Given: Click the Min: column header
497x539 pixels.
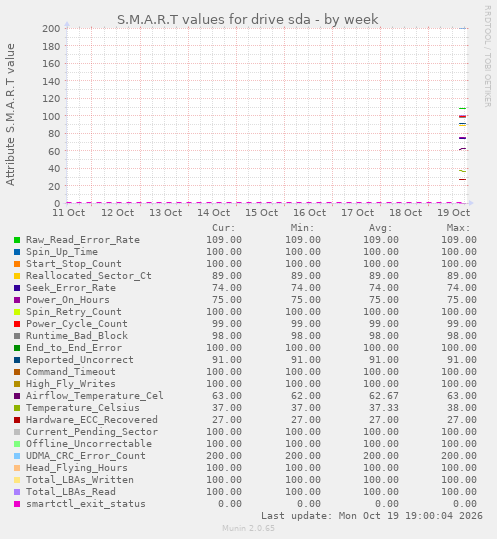Looking at the screenshot, I should point(302,228).
